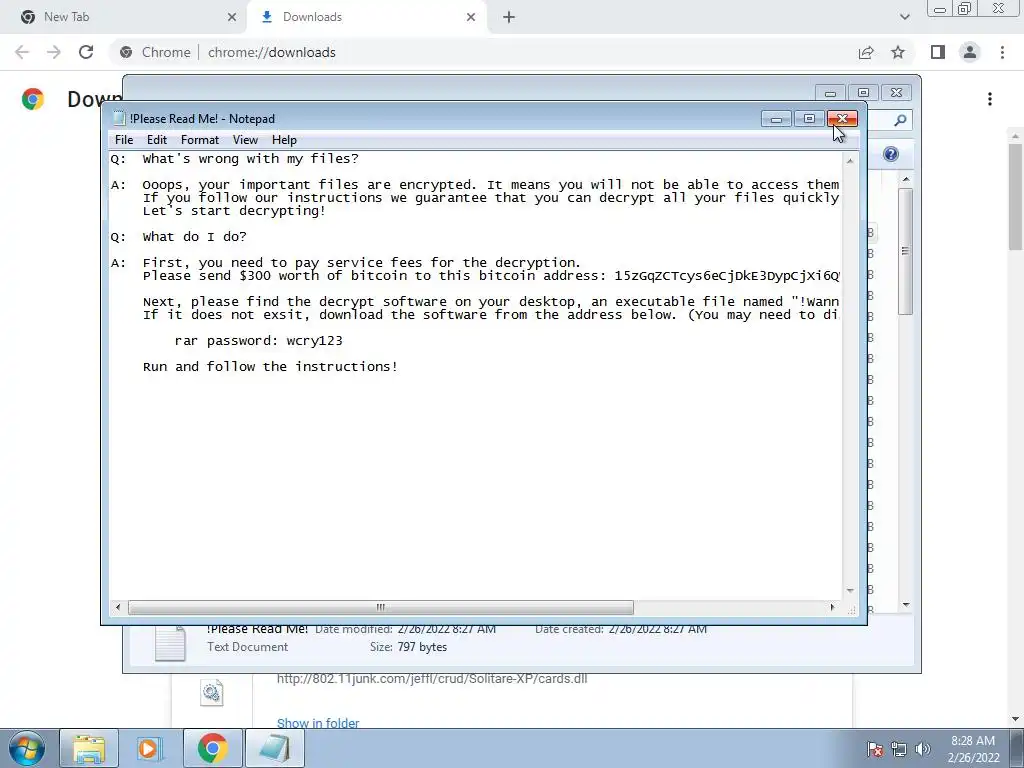
Task: Open Windows Media Player from taskbar
Action: [x=150, y=748]
